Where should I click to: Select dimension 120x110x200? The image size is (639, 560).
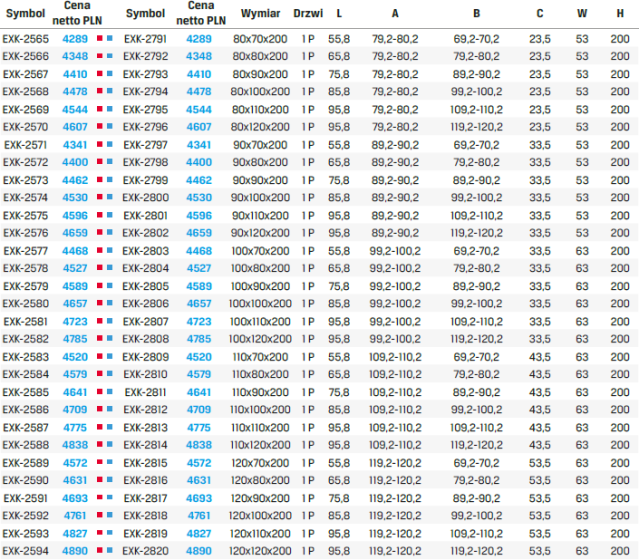(x=260, y=534)
